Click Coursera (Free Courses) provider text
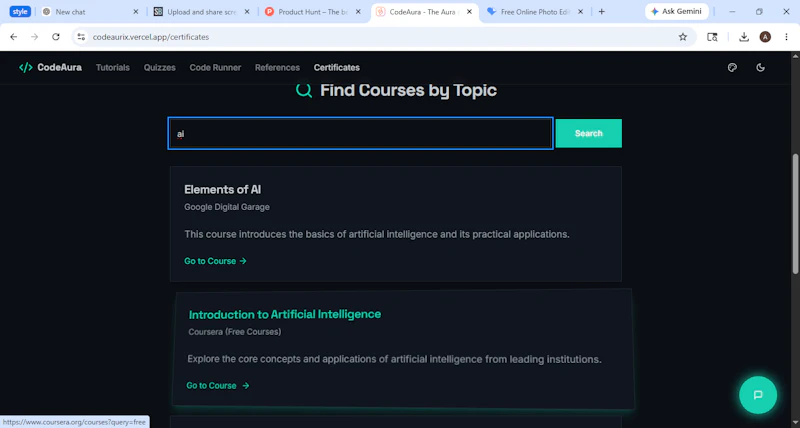The image size is (800, 428). 235,332
